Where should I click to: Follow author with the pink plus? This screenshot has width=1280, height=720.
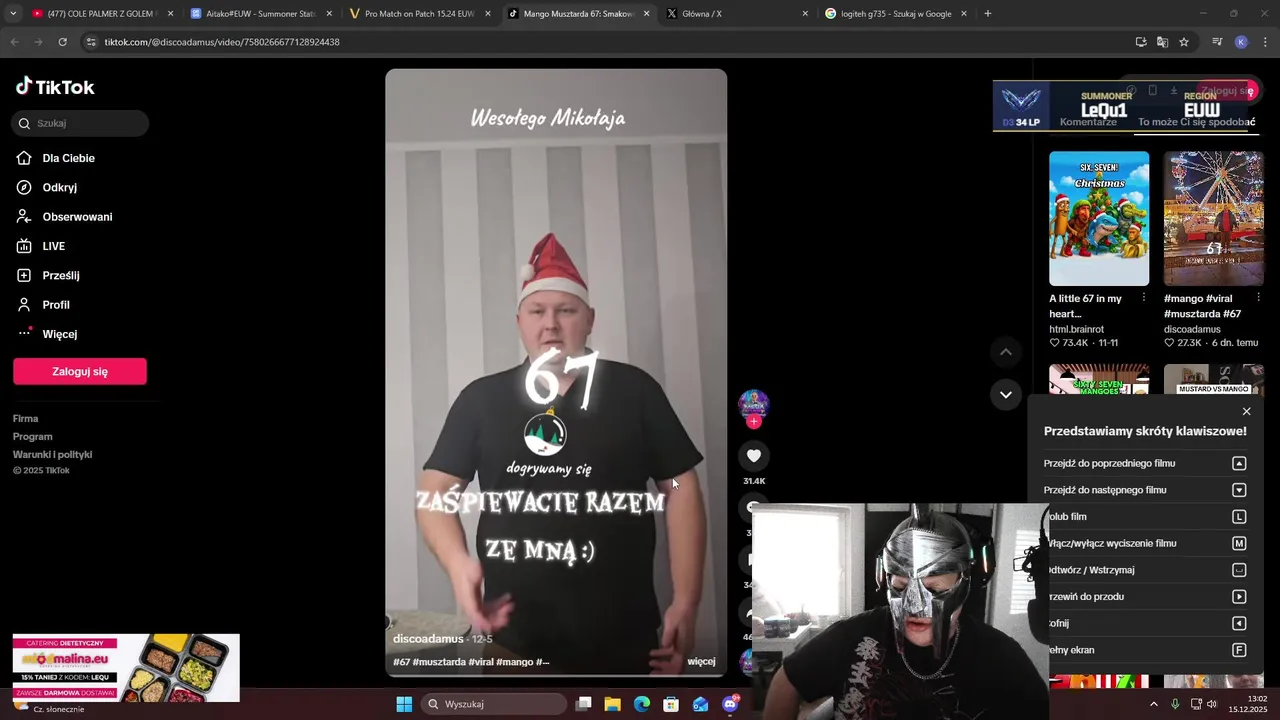[754, 421]
